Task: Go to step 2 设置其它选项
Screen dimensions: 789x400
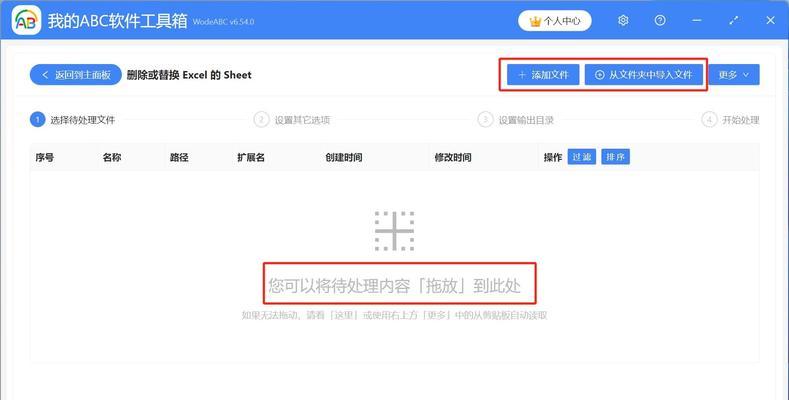Action: pyautogui.click(x=292, y=120)
